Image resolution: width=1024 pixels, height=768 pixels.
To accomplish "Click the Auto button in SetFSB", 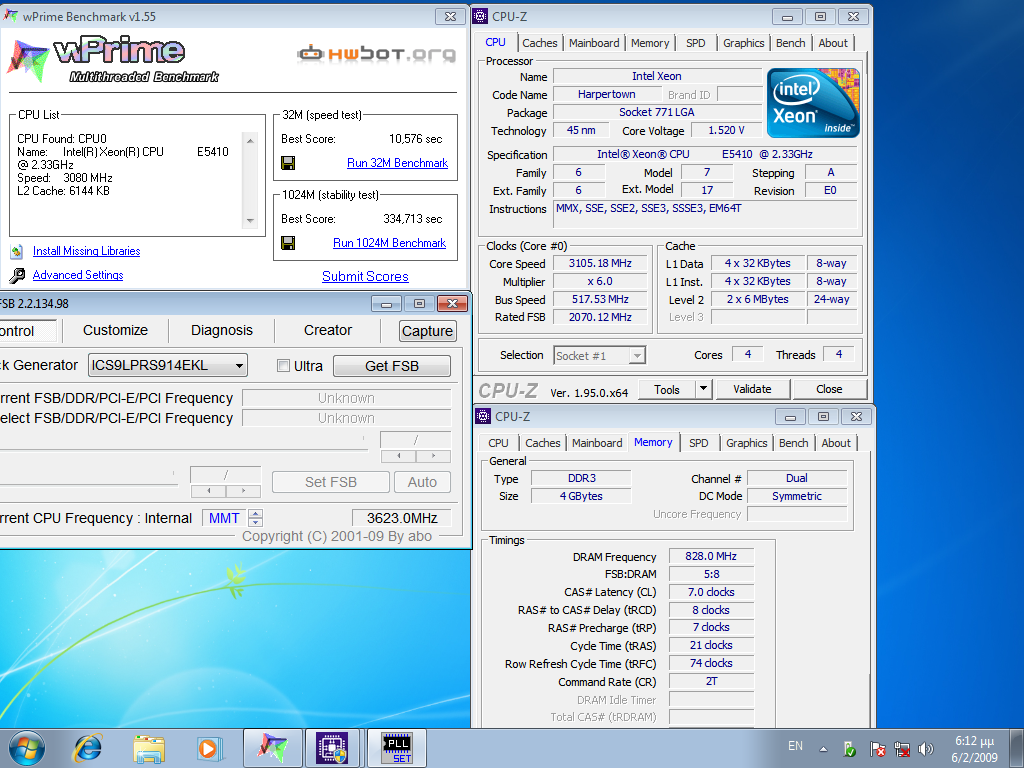I will click(423, 482).
